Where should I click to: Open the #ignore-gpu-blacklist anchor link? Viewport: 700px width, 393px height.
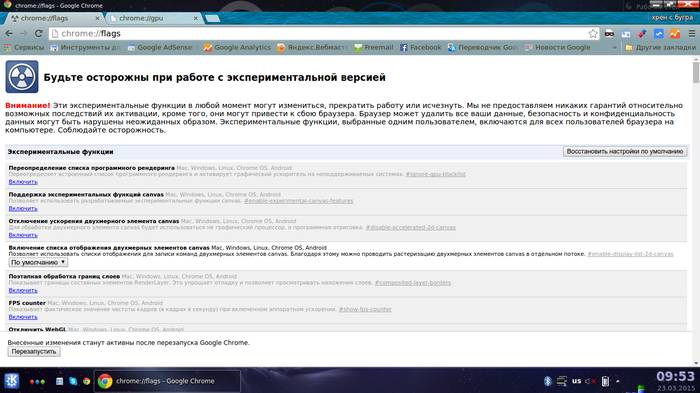pos(435,174)
